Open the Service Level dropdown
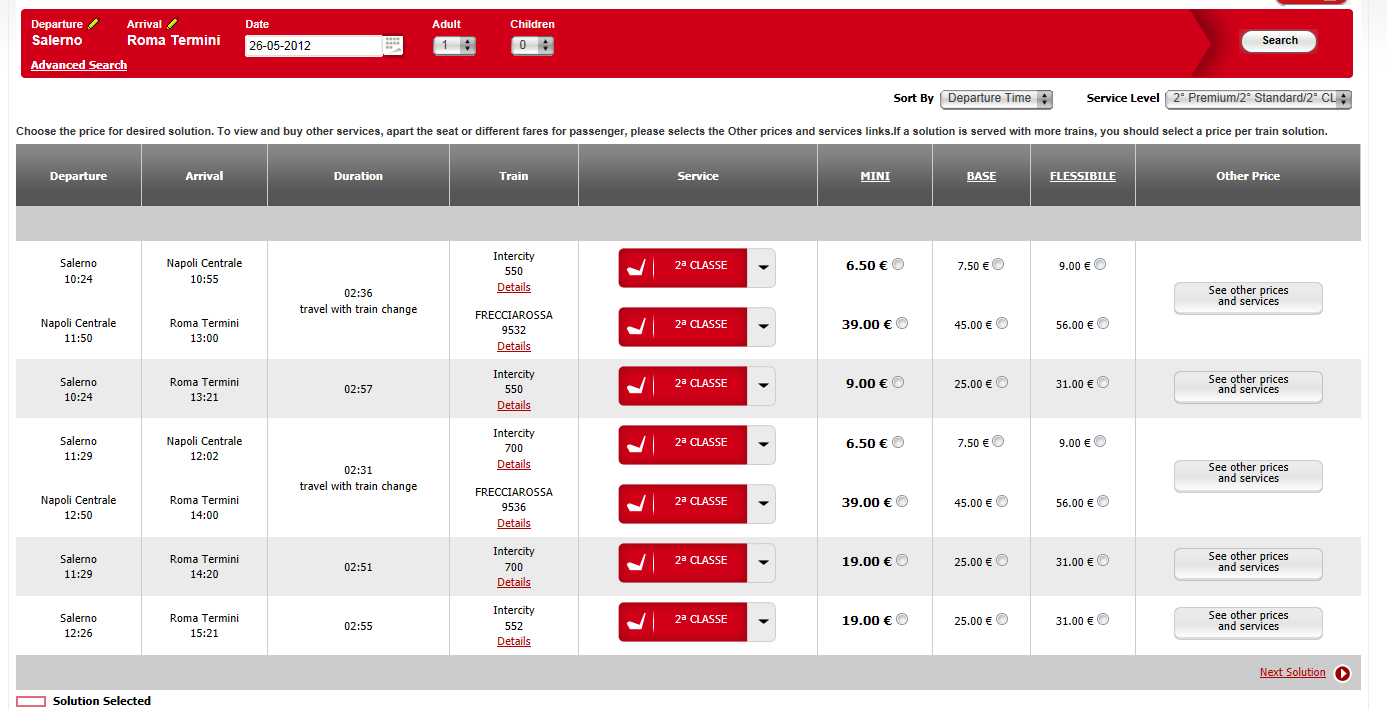The width and height of the screenshot is (1387, 710). (1258, 99)
